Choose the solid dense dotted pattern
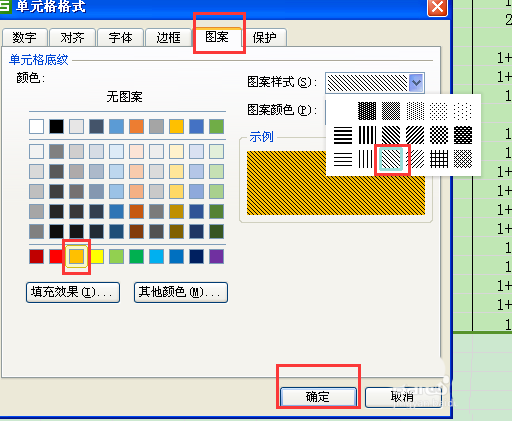 coord(367,111)
